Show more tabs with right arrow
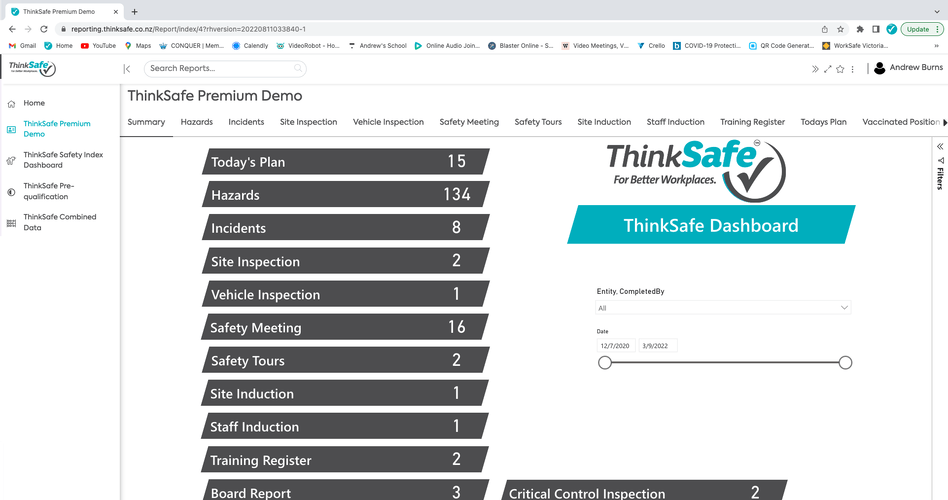 [x=945, y=123]
